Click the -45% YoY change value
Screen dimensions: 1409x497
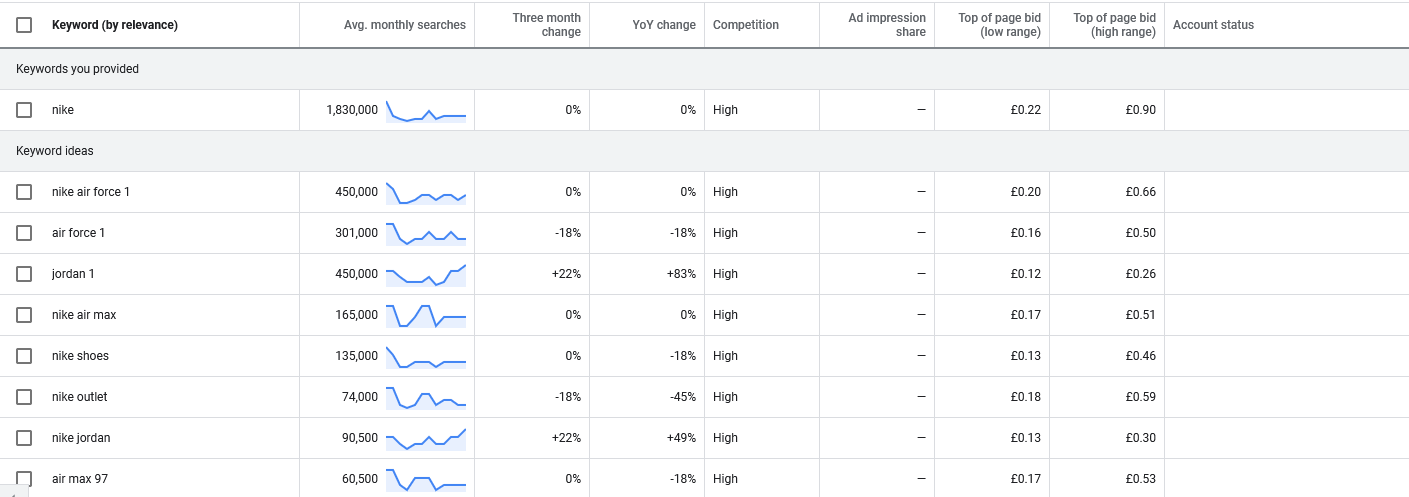(x=683, y=397)
